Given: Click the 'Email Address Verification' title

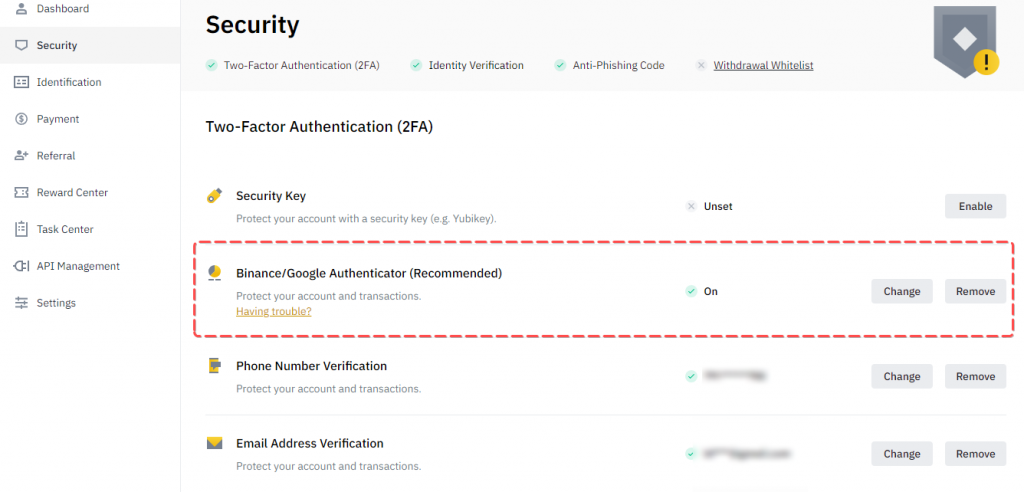Looking at the screenshot, I should click(x=310, y=444).
